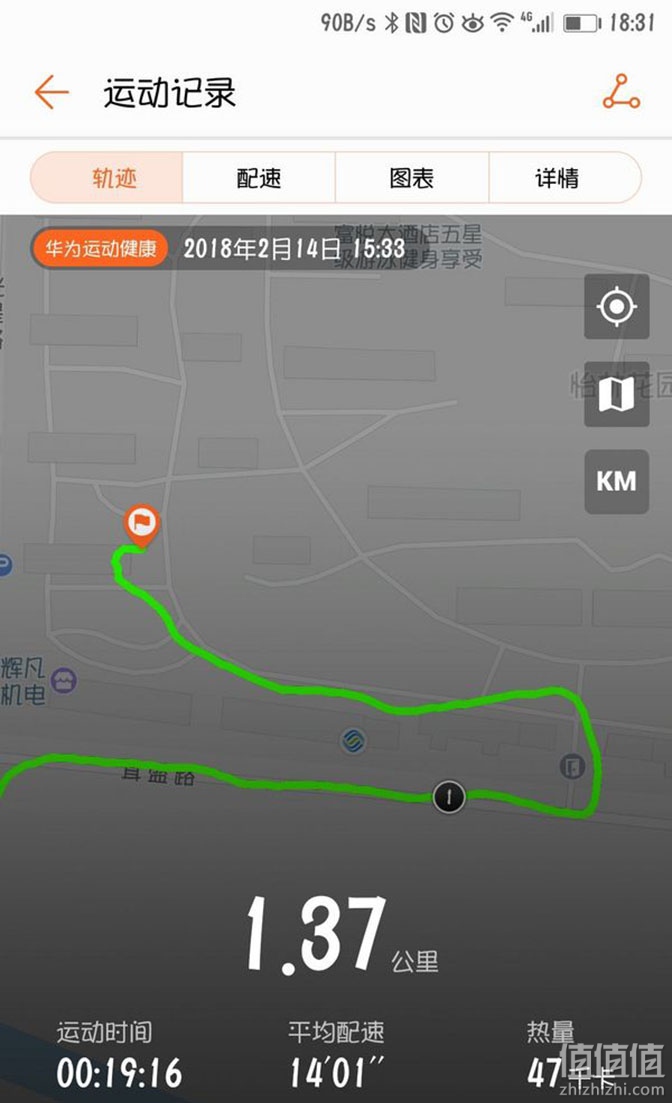This screenshot has height=1103, width=672.
Task: Recenter map with the location target icon
Action: click(x=616, y=307)
